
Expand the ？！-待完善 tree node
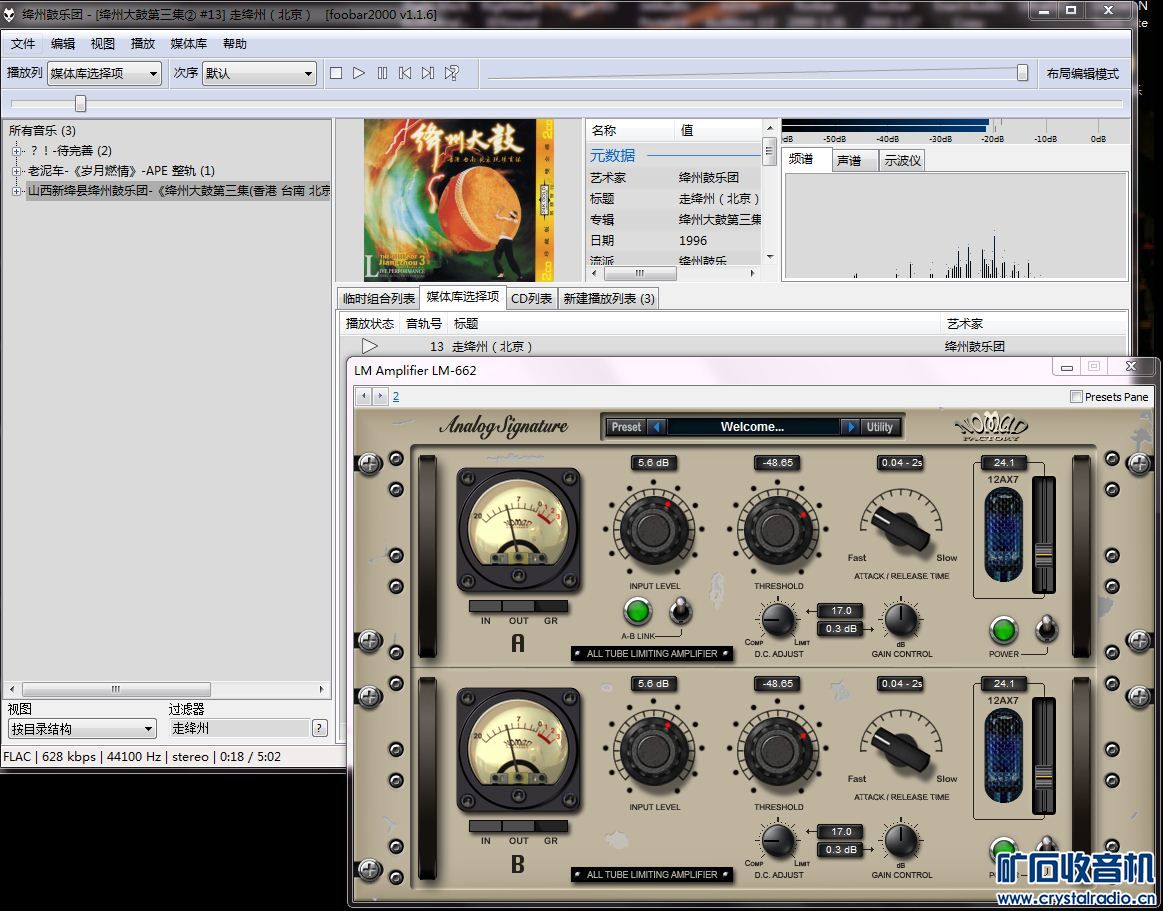click(x=16, y=151)
